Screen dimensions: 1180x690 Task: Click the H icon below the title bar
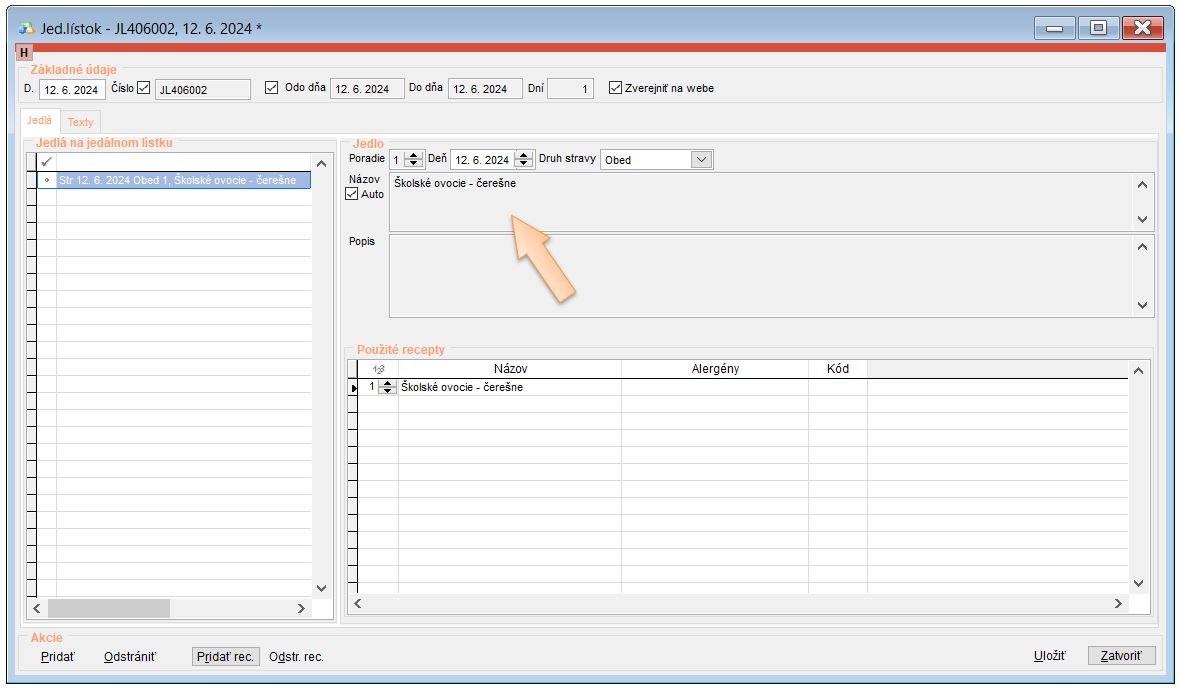point(24,52)
